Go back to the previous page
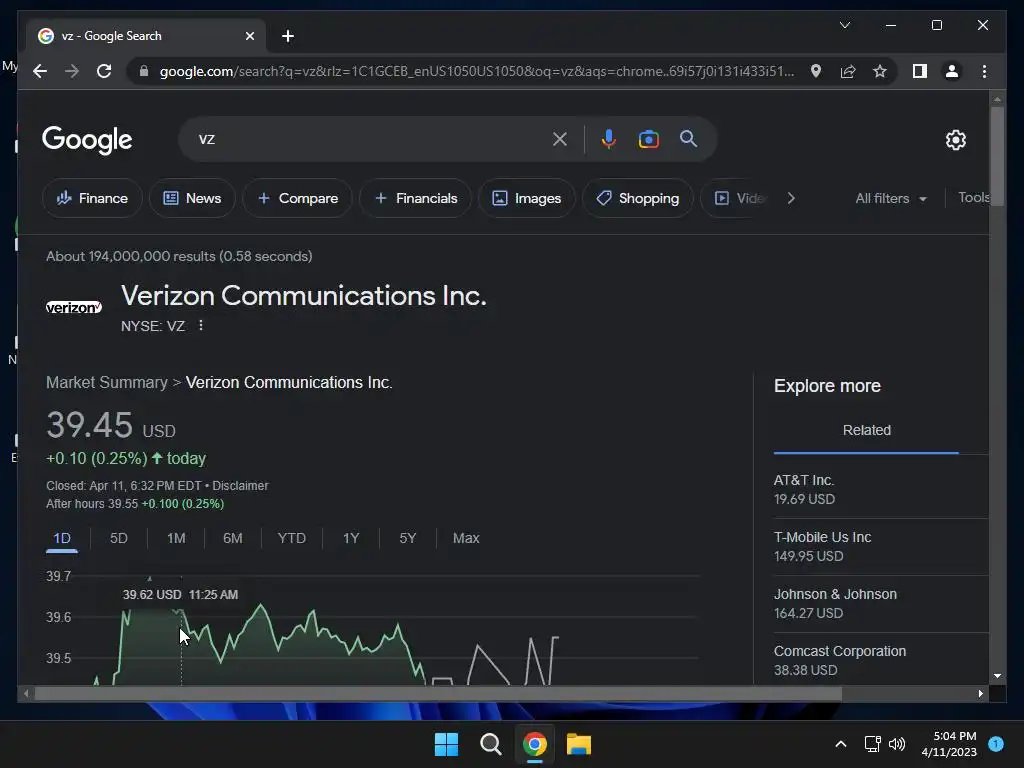Screen dimensions: 1024x768 (40, 71)
